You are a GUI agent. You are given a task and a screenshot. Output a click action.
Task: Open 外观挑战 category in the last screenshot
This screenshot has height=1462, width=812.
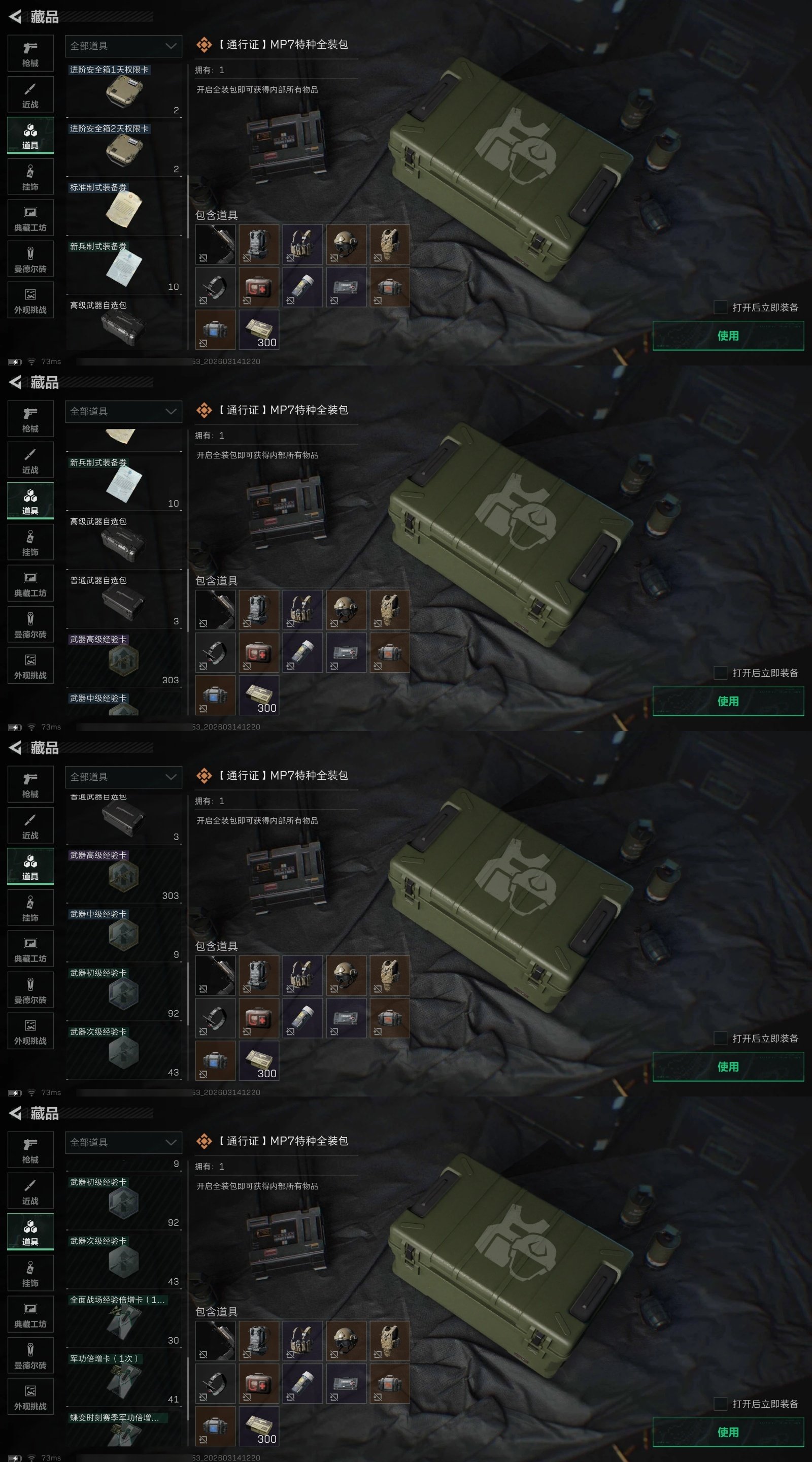pyautogui.click(x=30, y=1397)
